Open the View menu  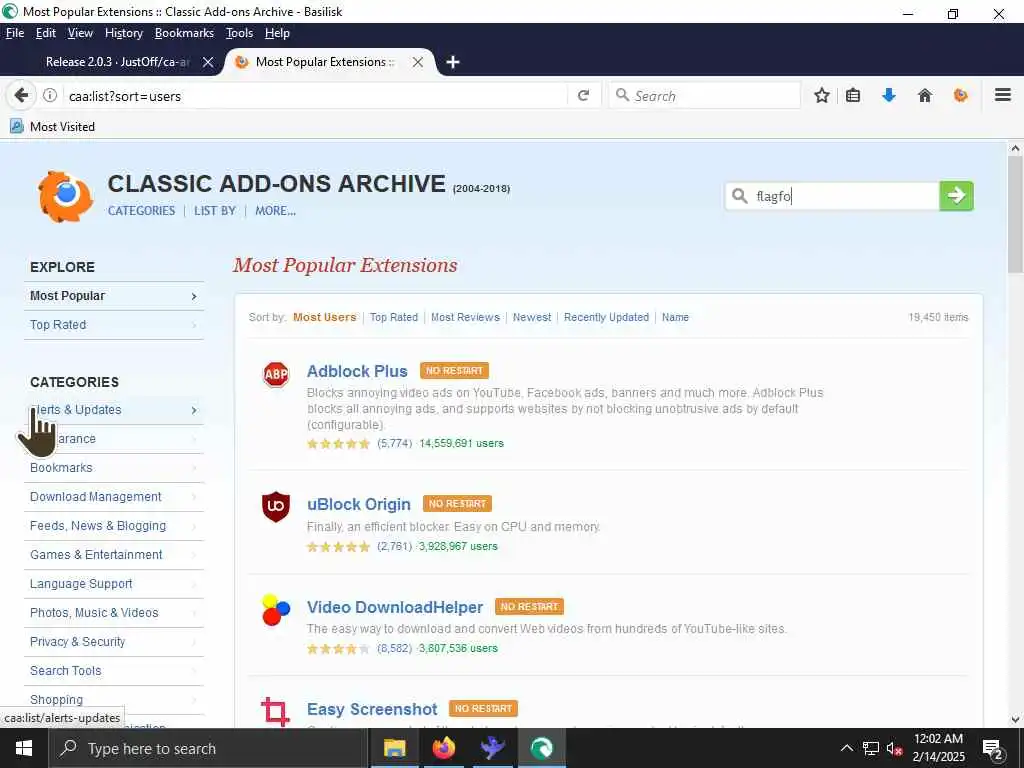80,33
